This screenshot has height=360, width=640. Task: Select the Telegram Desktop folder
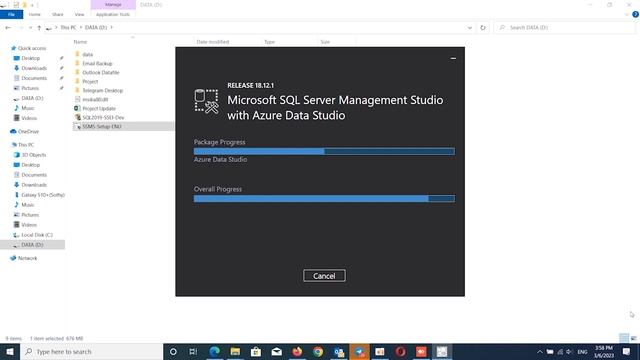click(x=102, y=90)
